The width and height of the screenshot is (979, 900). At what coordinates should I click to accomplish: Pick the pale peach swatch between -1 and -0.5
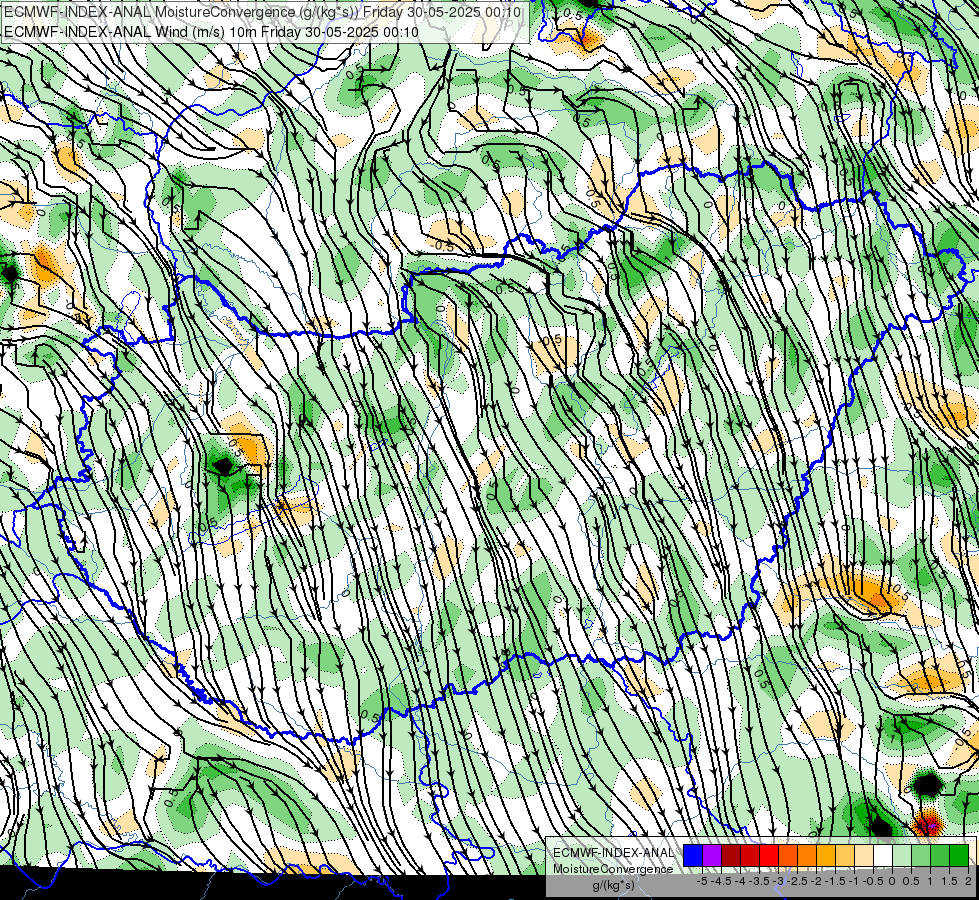(x=864, y=855)
